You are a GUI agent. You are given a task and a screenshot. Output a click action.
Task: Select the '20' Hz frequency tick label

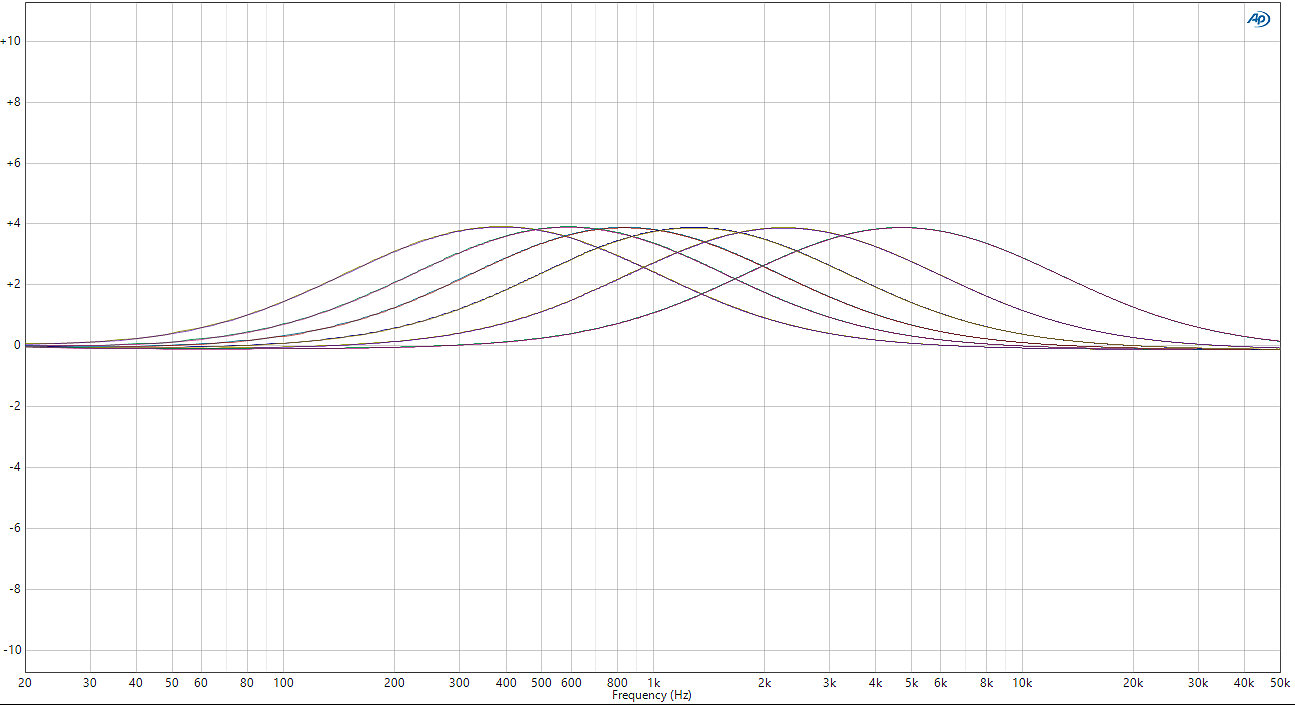click(24, 683)
